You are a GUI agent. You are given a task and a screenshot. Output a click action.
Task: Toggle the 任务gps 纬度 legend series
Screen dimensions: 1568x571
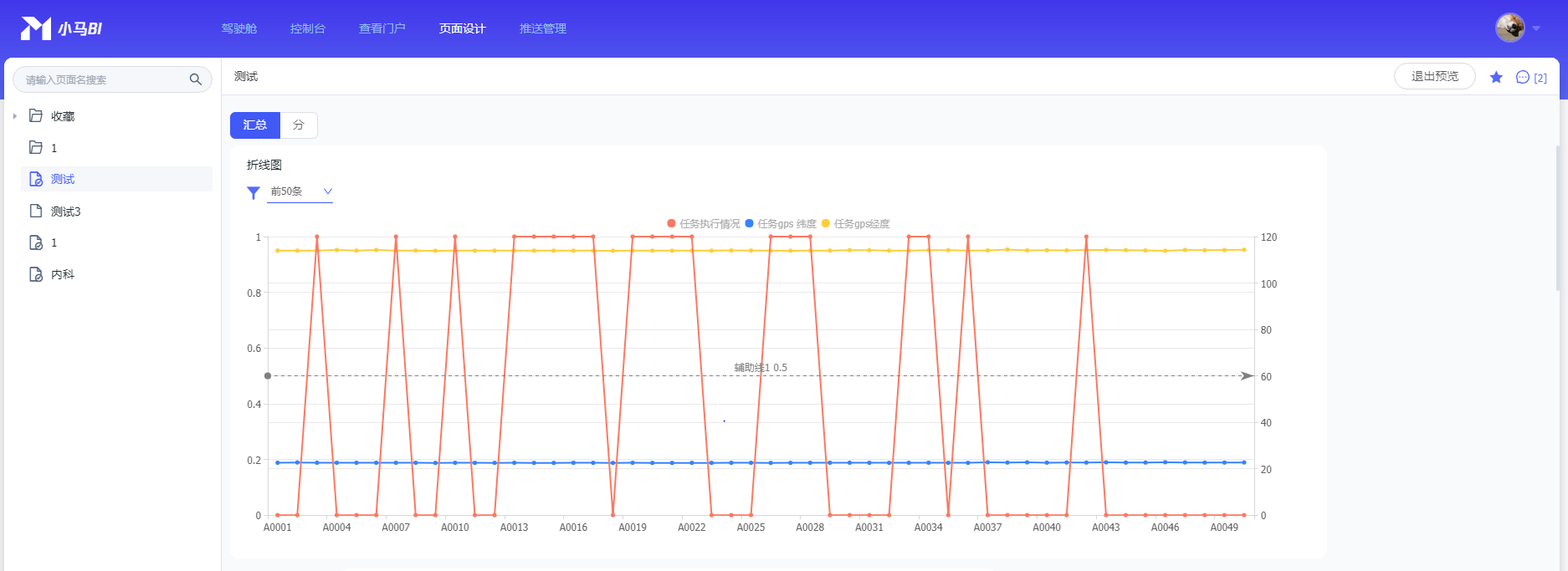click(780, 224)
